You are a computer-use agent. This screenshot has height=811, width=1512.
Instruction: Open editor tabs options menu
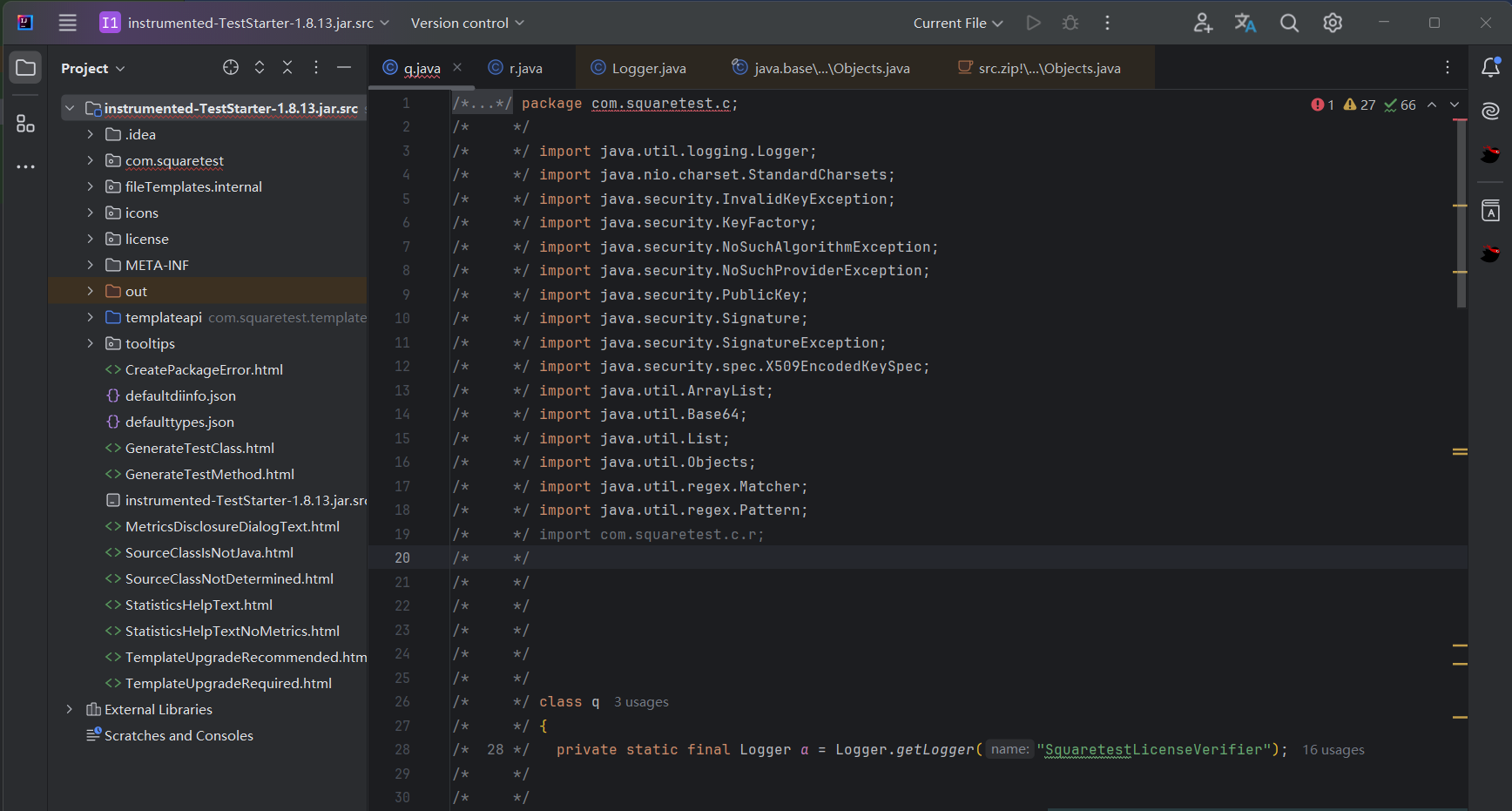pos(1448,67)
